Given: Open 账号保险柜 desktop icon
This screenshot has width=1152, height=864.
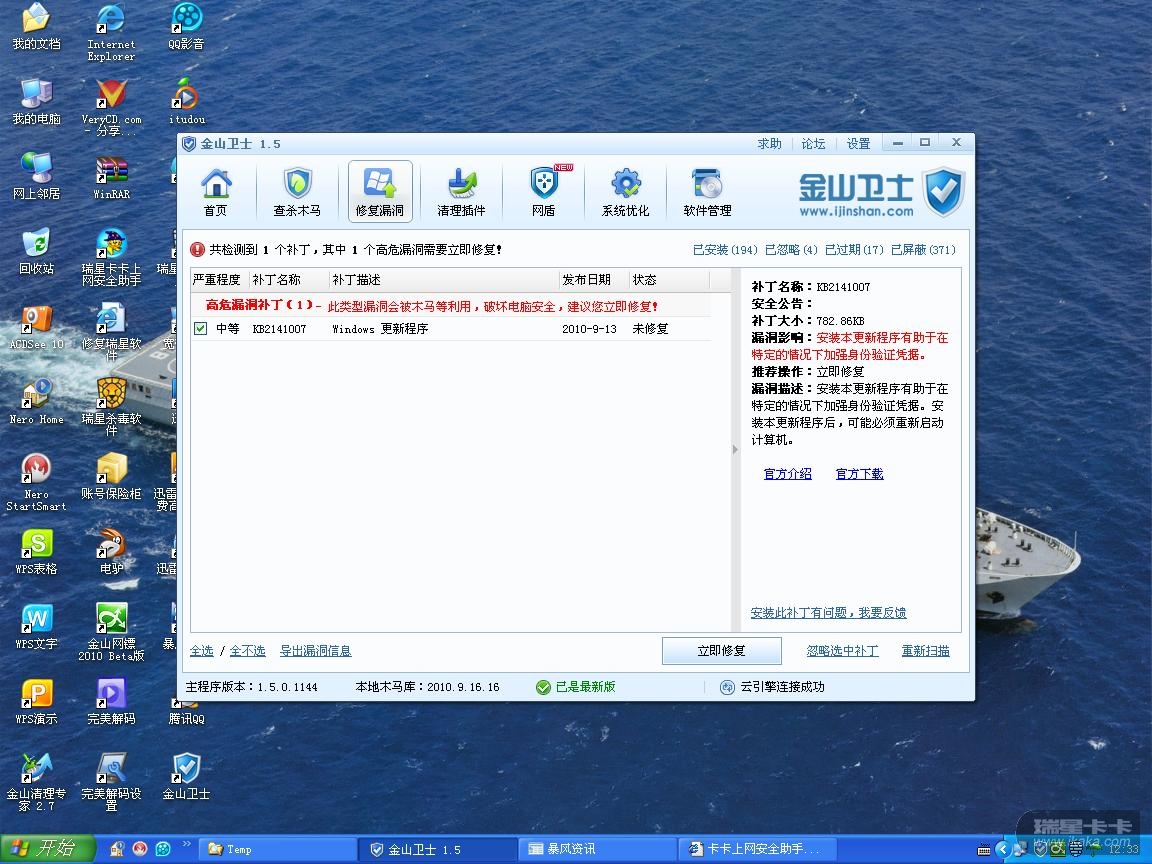Looking at the screenshot, I should [111, 476].
